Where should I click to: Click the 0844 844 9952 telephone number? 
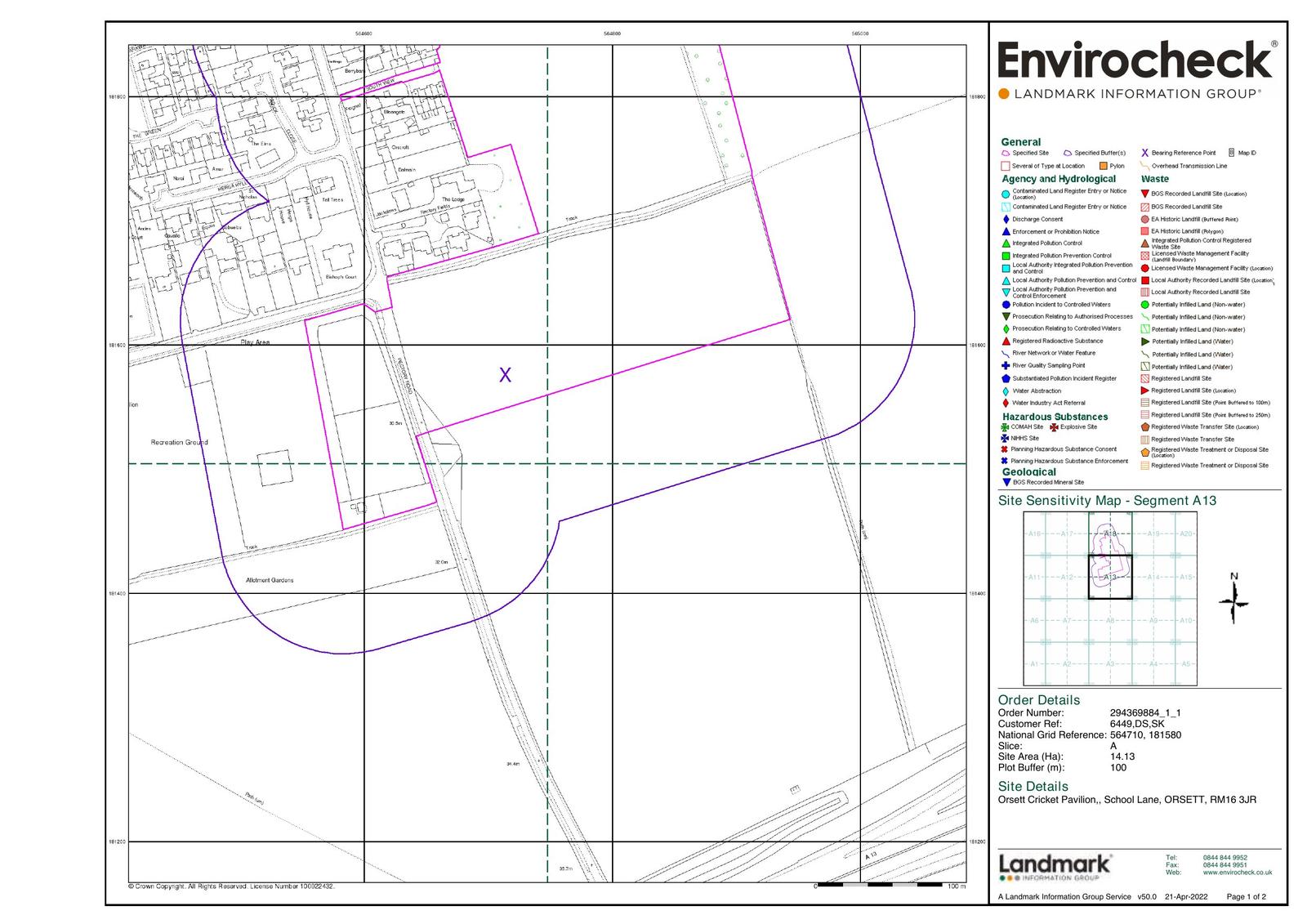pos(1224,858)
